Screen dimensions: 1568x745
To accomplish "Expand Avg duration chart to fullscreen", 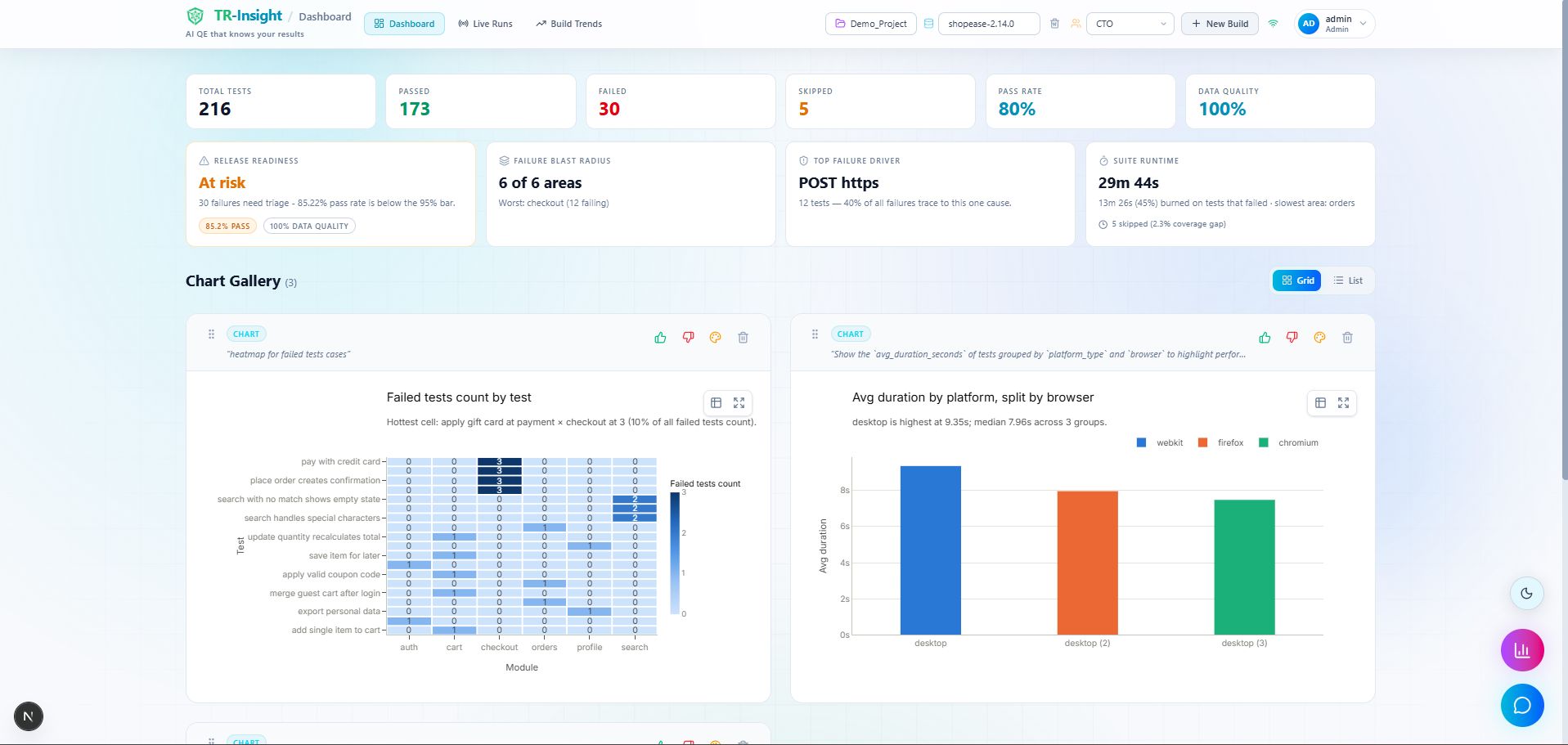I will (x=1343, y=402).
